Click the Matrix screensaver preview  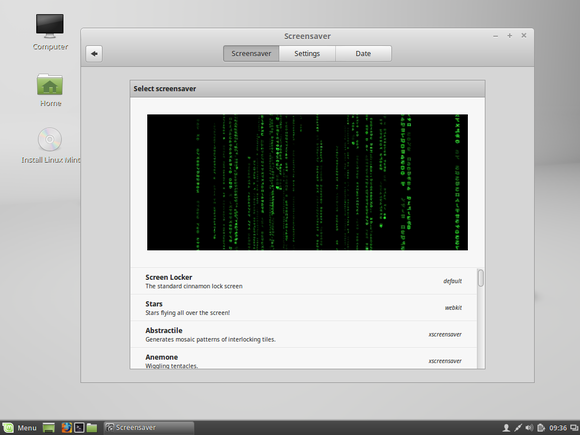click(x=307, y=182)
